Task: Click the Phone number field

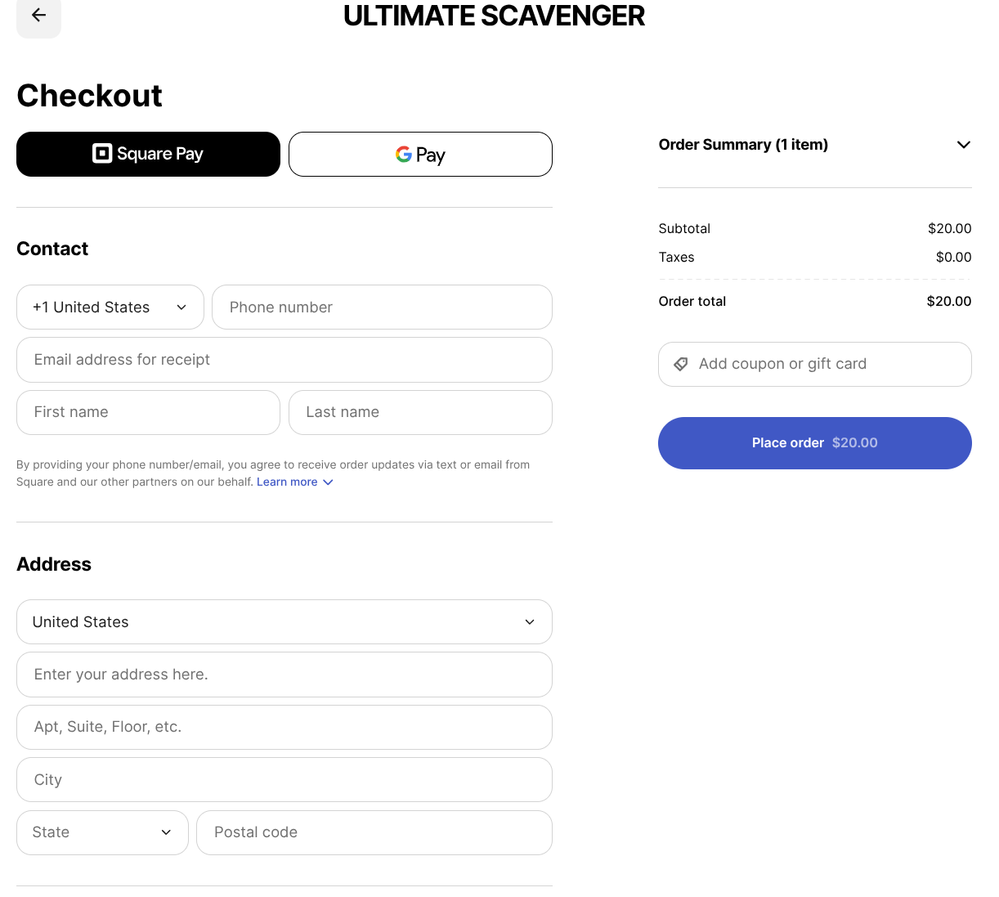Action: click(382, 307)
